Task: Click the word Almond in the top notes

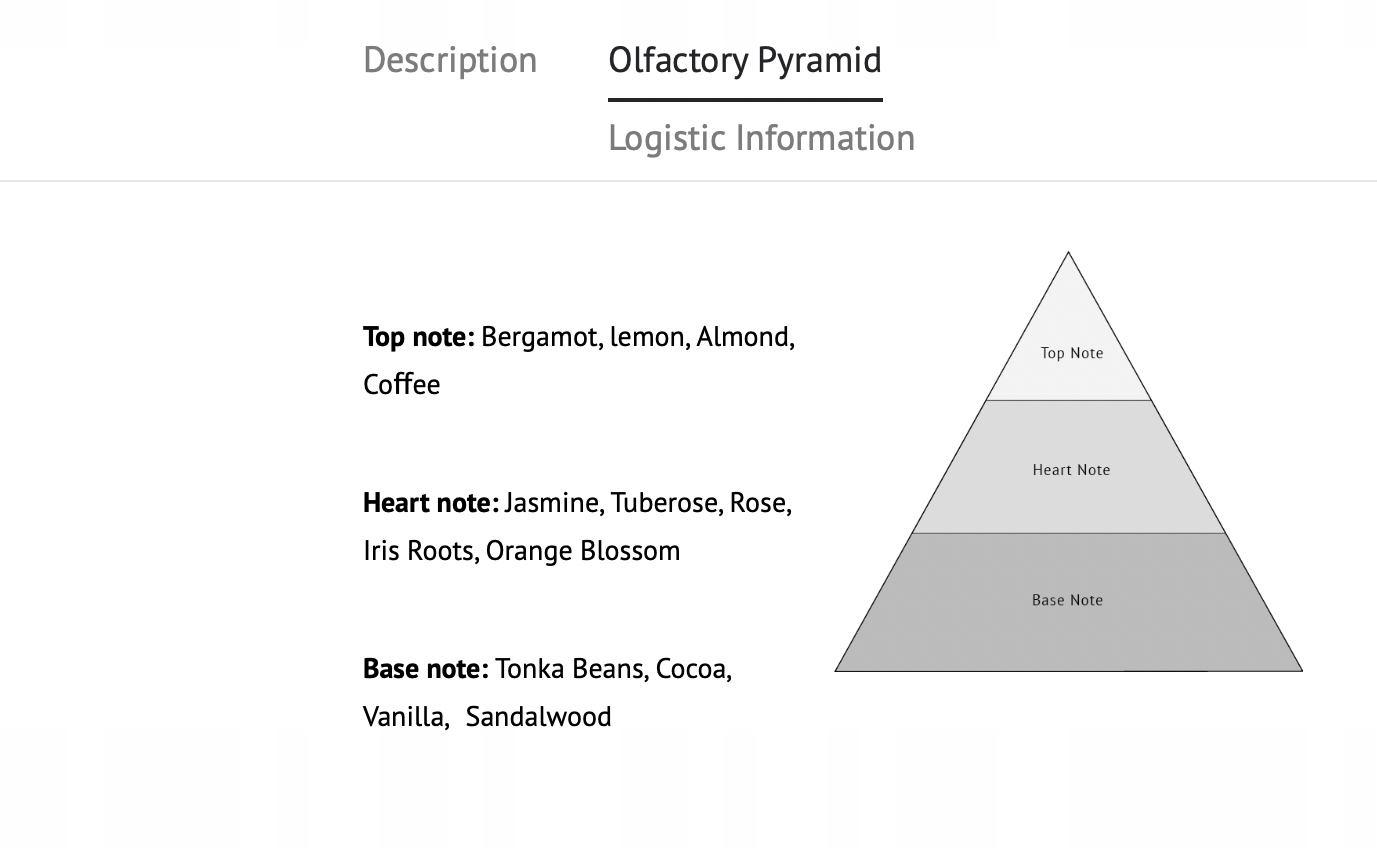Action: click(743, 337)
